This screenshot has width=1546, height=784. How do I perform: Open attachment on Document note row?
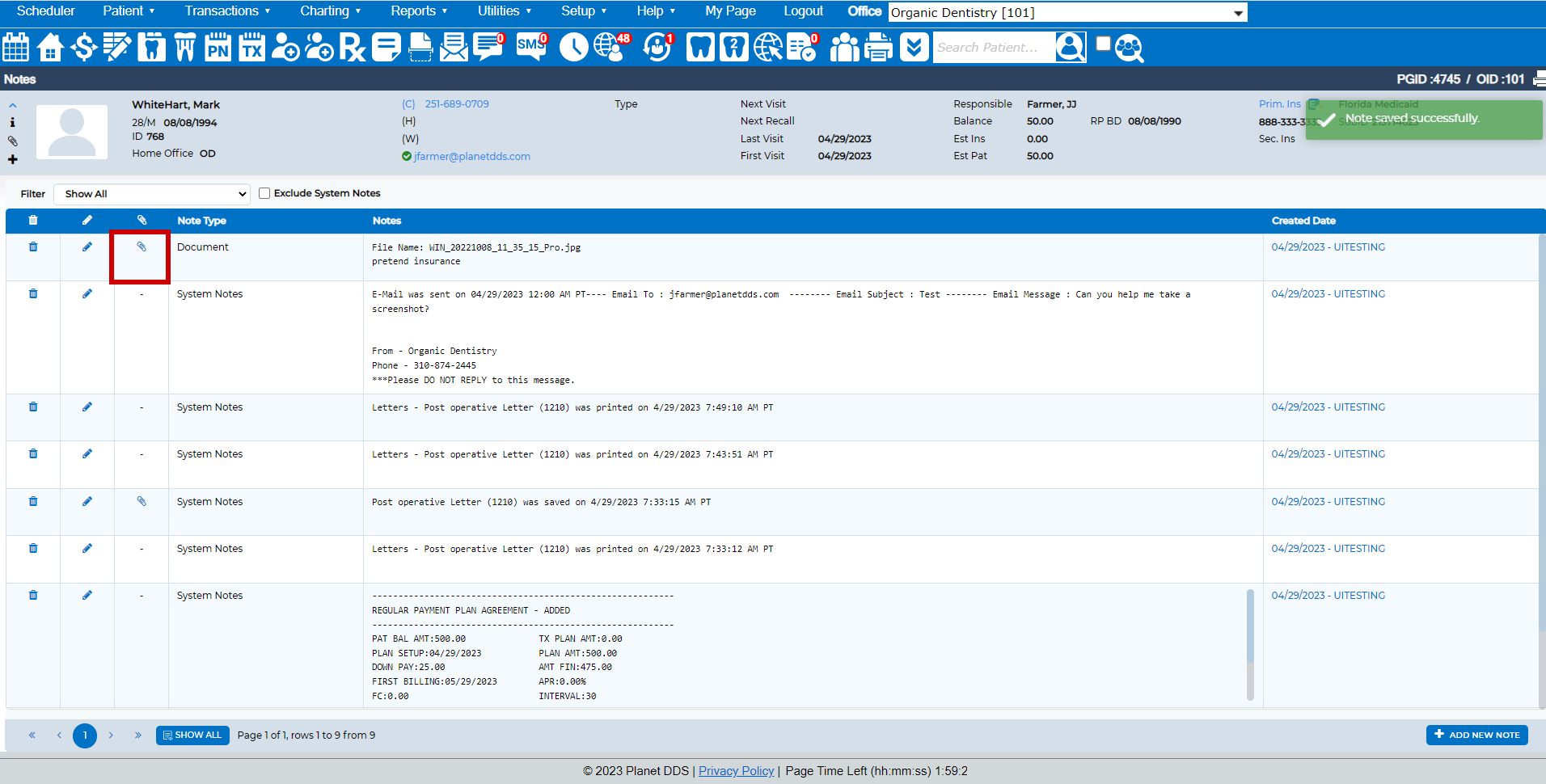[142, 247]
